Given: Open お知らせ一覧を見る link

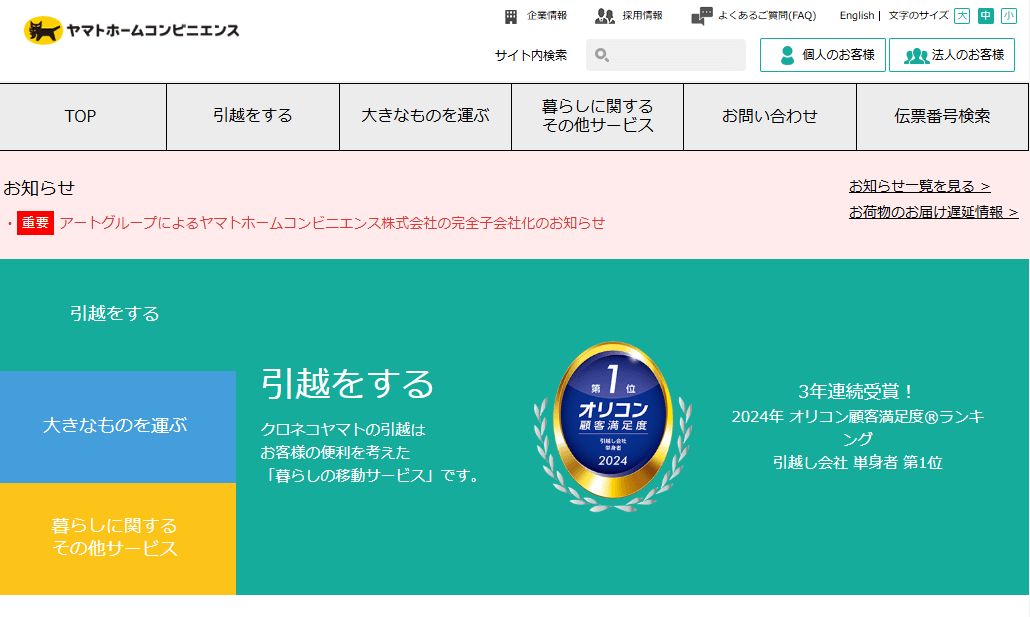Looking at the screenshot, I should [x=920, y=187].
